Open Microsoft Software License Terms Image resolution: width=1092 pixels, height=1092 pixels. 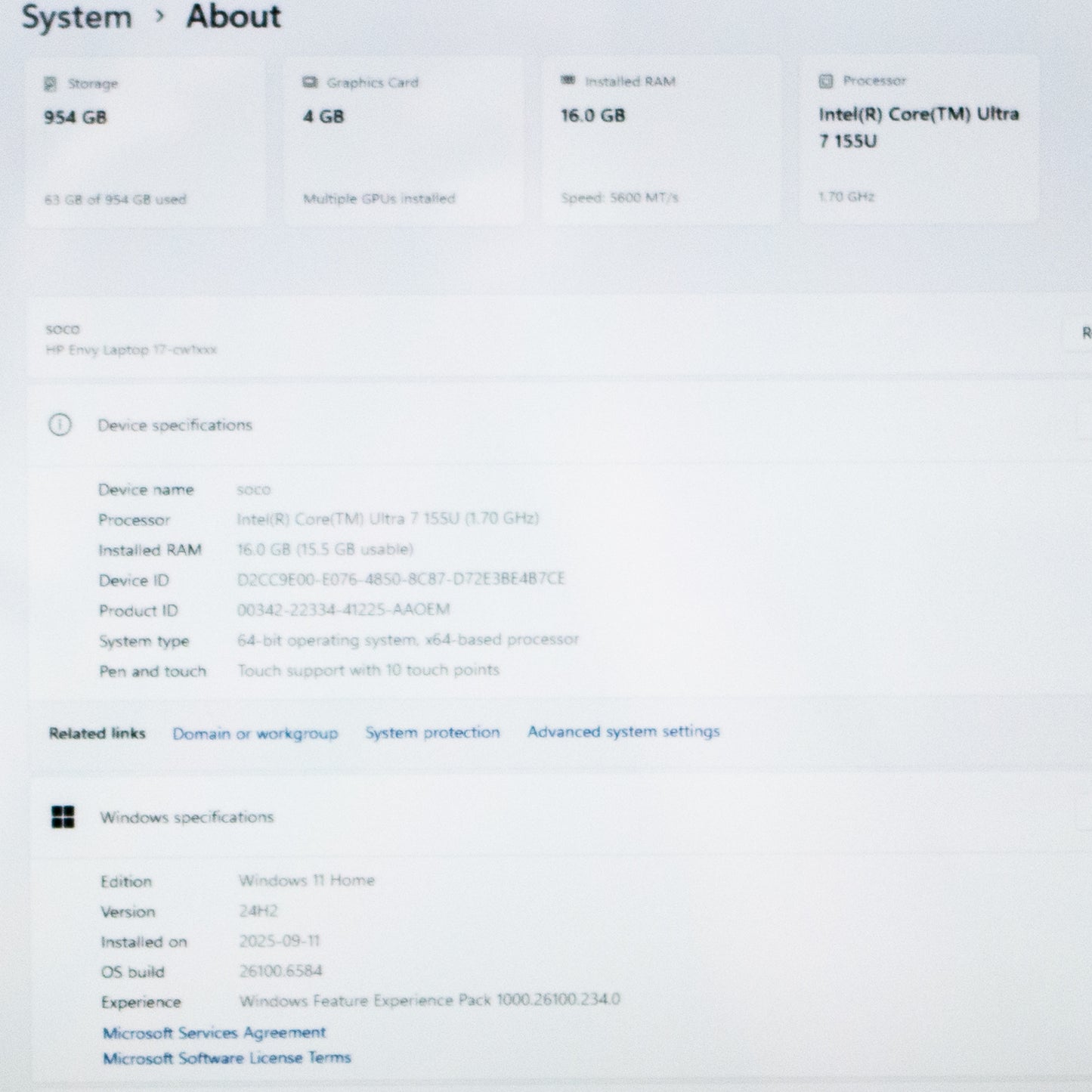pos(227,1058)
